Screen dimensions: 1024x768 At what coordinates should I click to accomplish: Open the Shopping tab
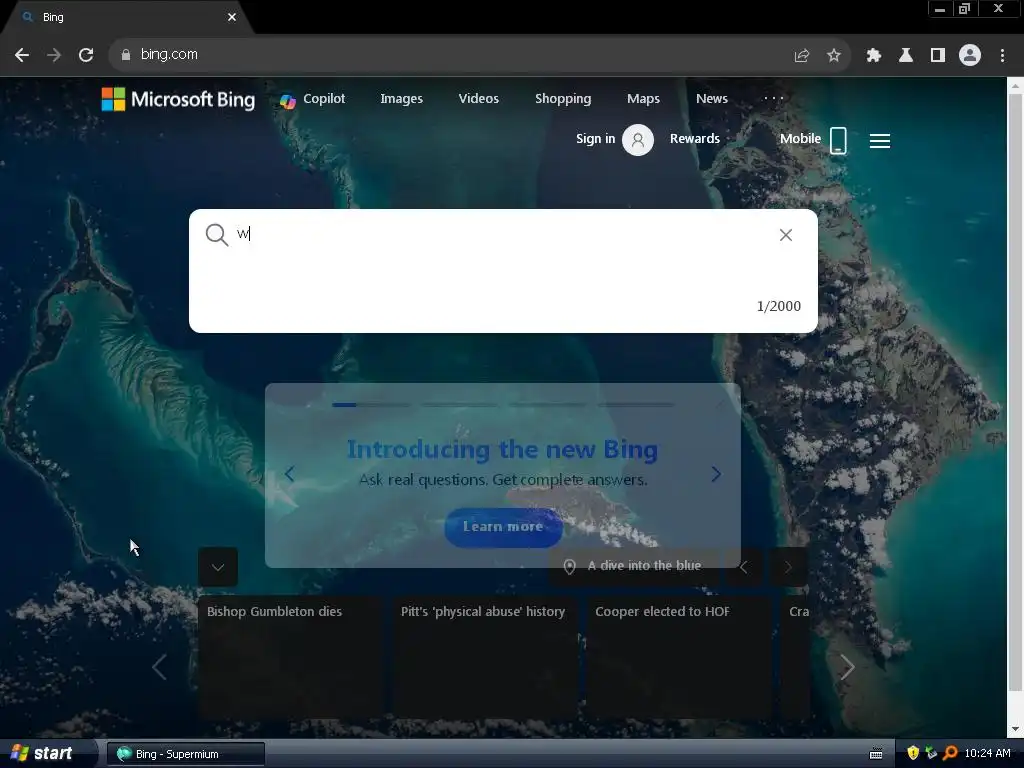(x=563, y=99)
